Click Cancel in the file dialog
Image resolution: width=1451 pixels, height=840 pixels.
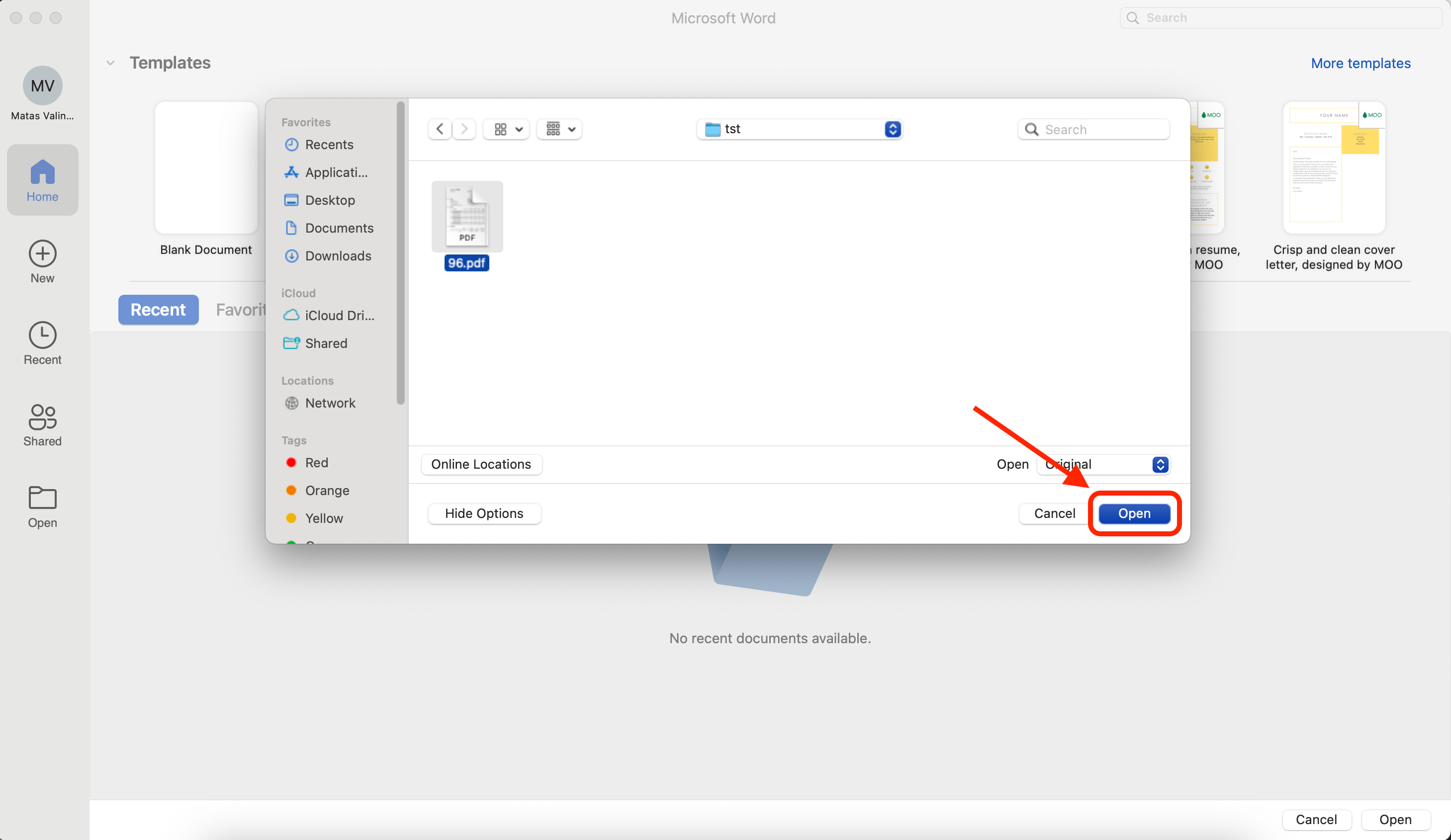[x=1054, y=513]
